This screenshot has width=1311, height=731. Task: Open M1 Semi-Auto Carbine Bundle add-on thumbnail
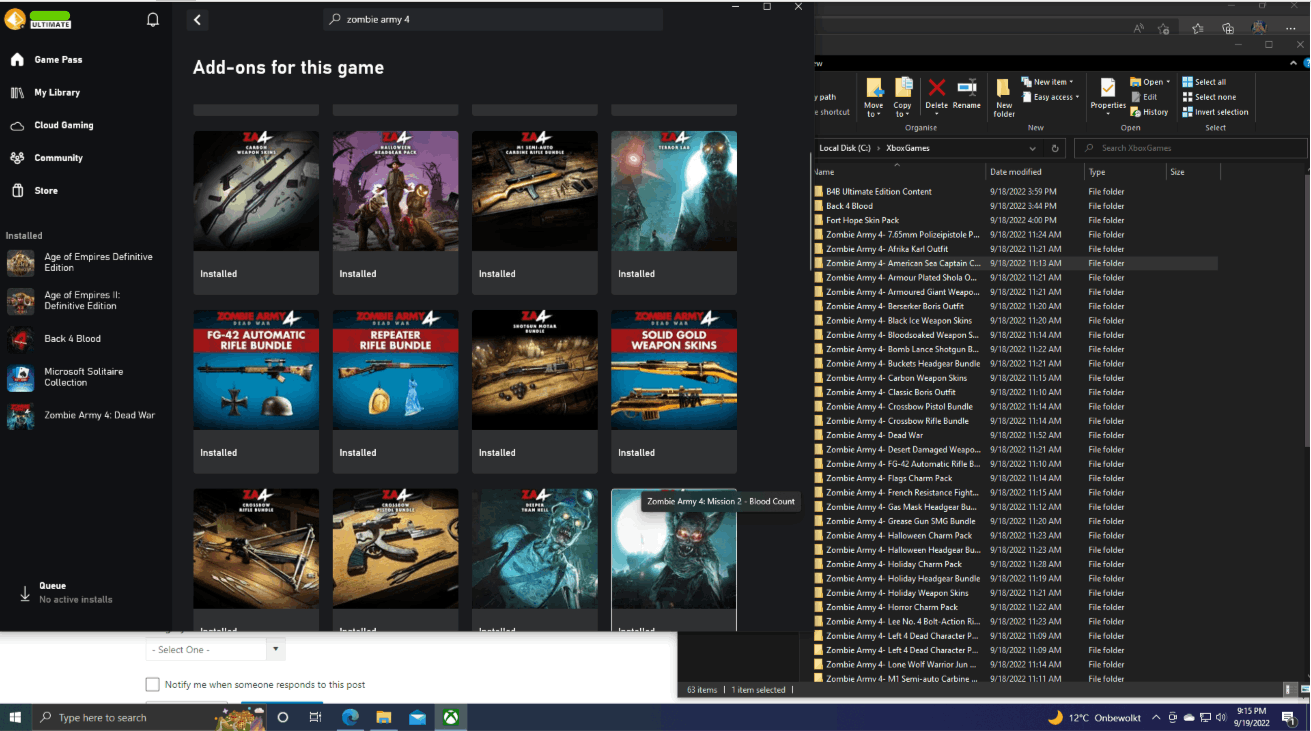pos(535,191)
